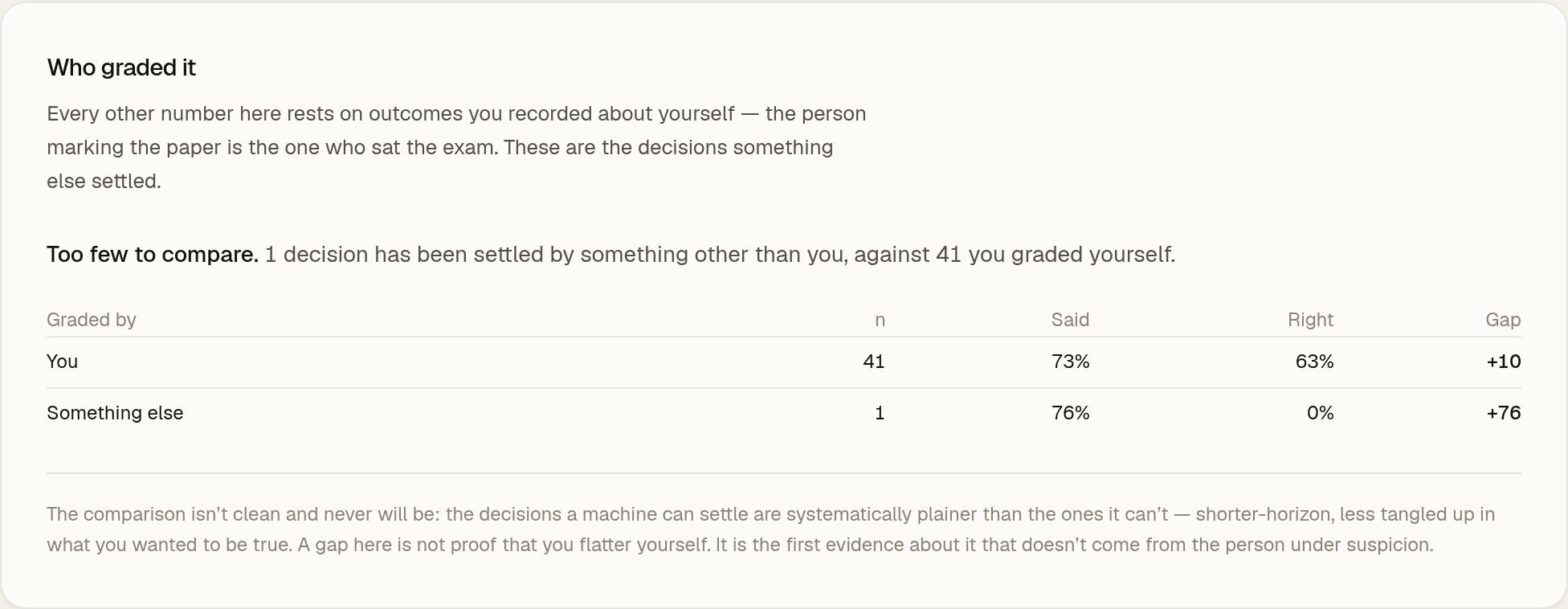The width and height of the screenshot is (1568, 609).
Task: Click the 73% Said value
Action: [1070, 362]
